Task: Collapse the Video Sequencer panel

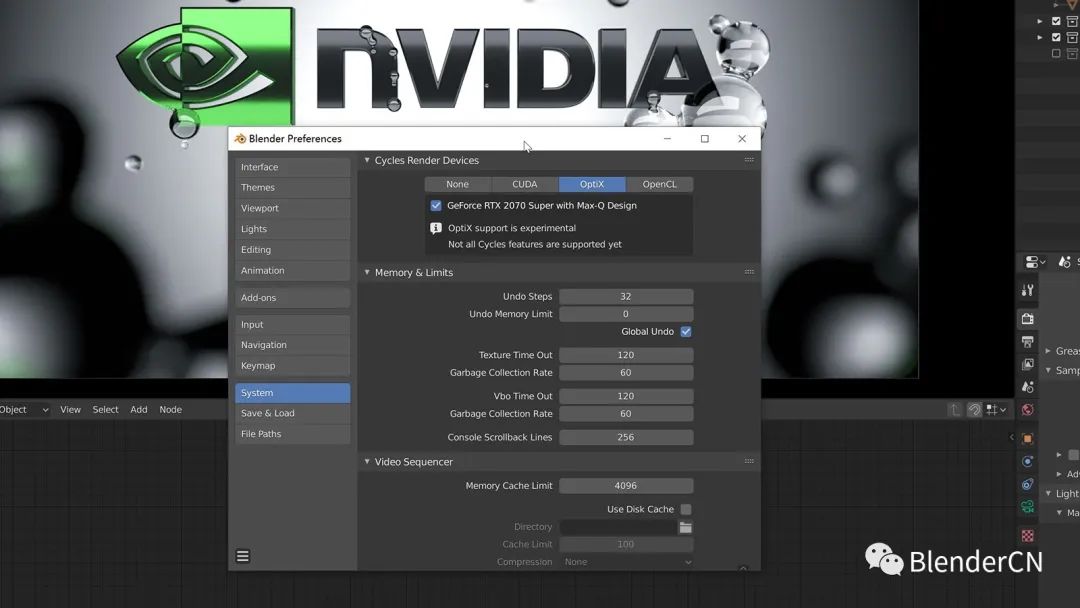Action: point(367,461)
